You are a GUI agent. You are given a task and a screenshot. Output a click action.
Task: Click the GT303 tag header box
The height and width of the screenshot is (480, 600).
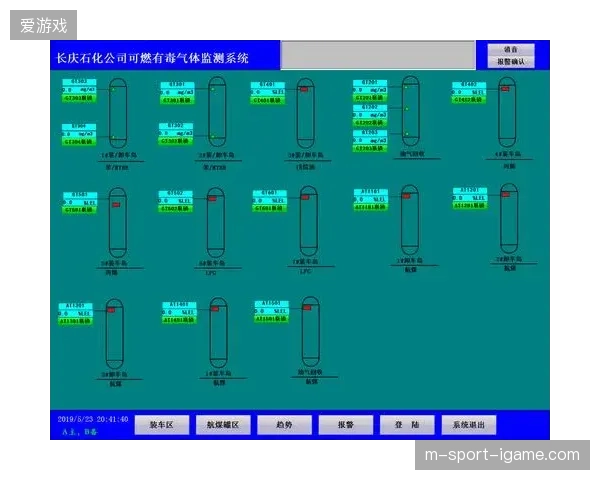point(79,82)
